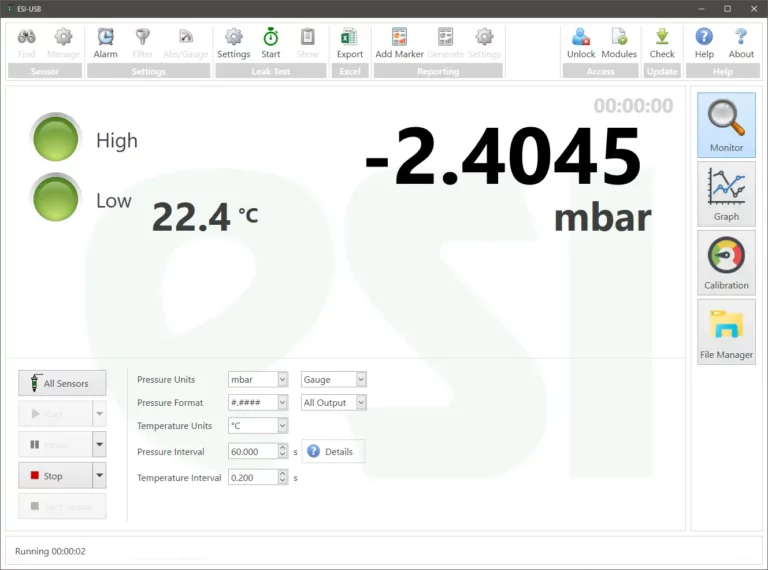Open the Gauge mode dropdown
The height and width of the screenshot is (570, 768).
pyautogui.click(x=334, y=380)
